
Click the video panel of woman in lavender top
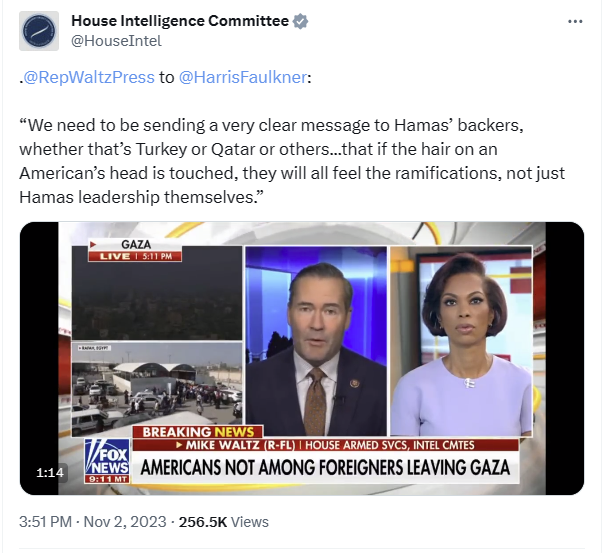point(461,341)
